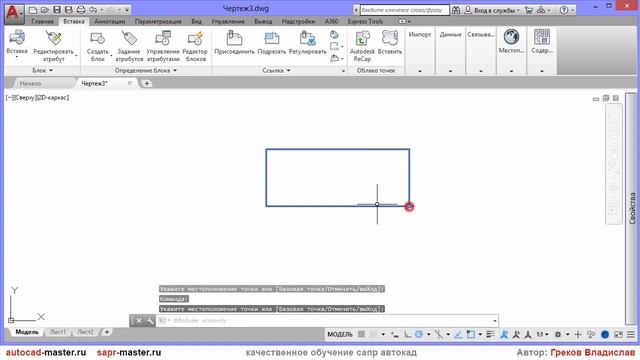The width and height of the screenshot is (640, 360).
Task: Open the Autodesk Exchange cart icon
Action: click(529, 10)
